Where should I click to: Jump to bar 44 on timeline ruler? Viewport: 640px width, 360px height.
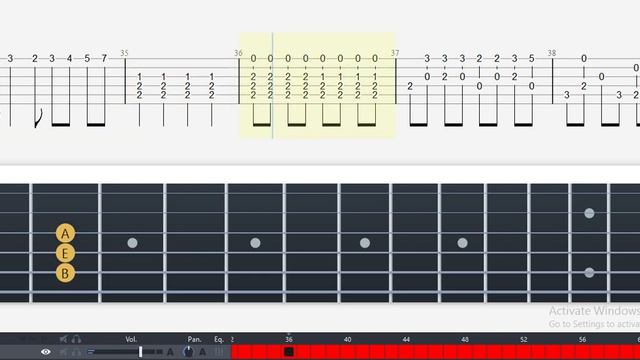[x=406, y=339]
